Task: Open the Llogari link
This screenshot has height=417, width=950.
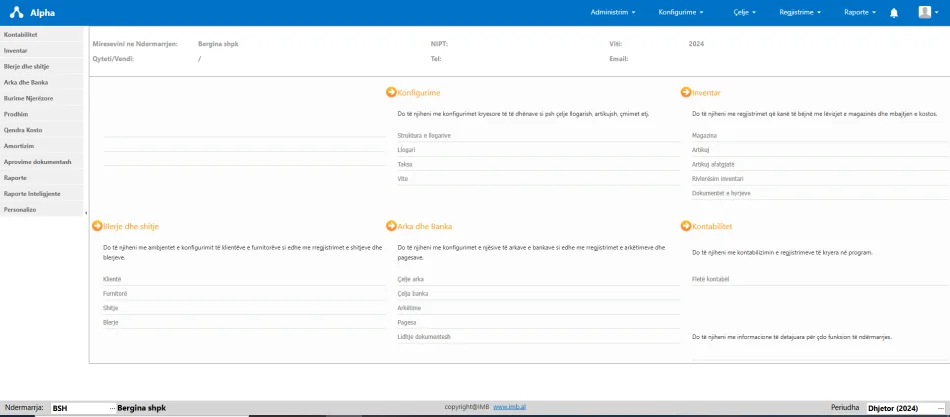Action: click(407, 150)
